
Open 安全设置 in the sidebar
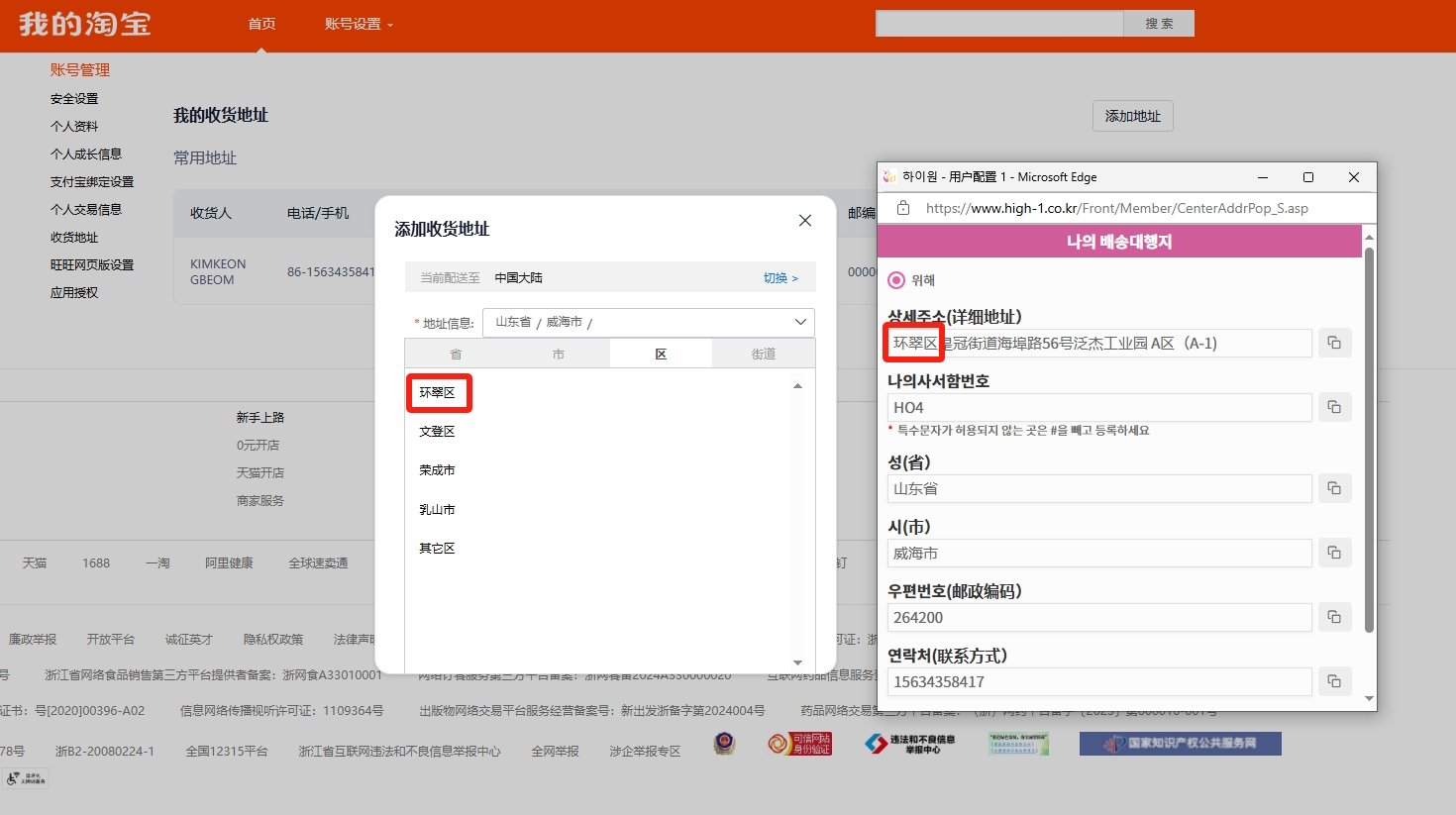pyautogui.click(x=74, y=99)
